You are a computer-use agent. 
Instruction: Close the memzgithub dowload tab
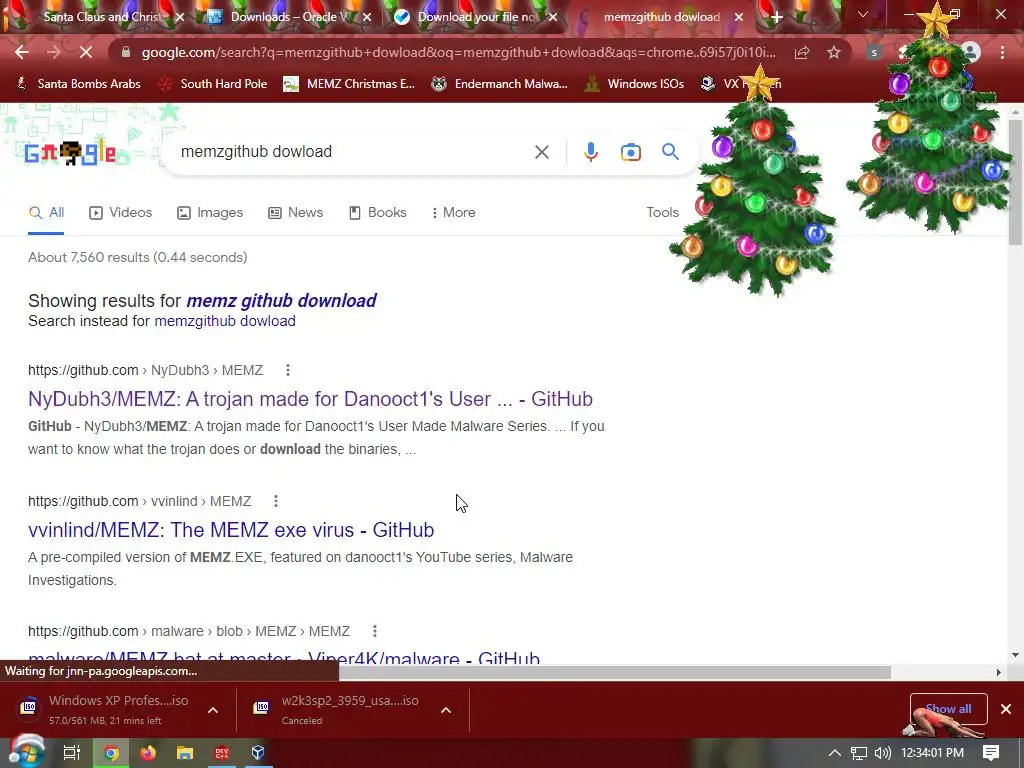click(x=739, y=18)
